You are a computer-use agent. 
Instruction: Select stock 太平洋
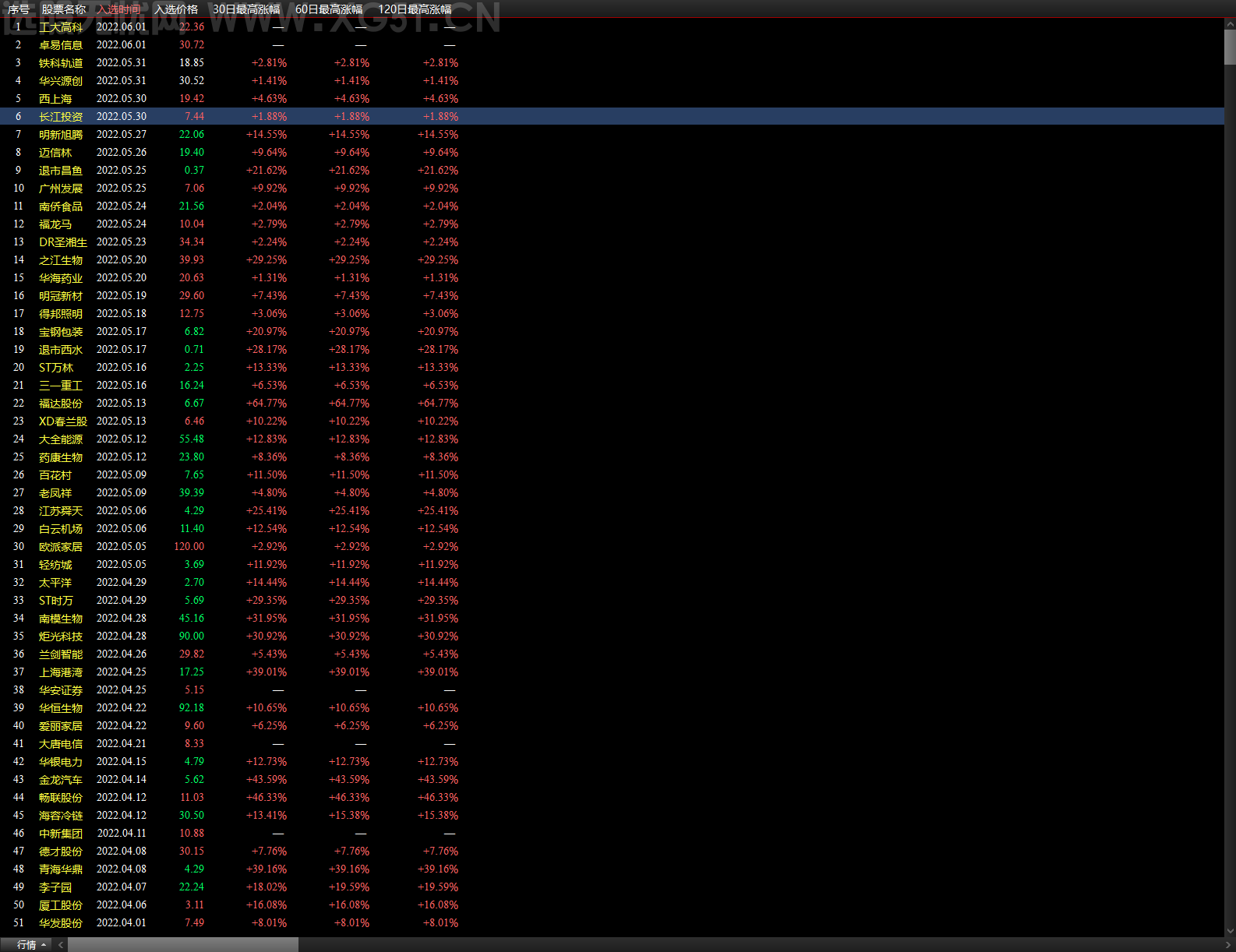point(55,583)
